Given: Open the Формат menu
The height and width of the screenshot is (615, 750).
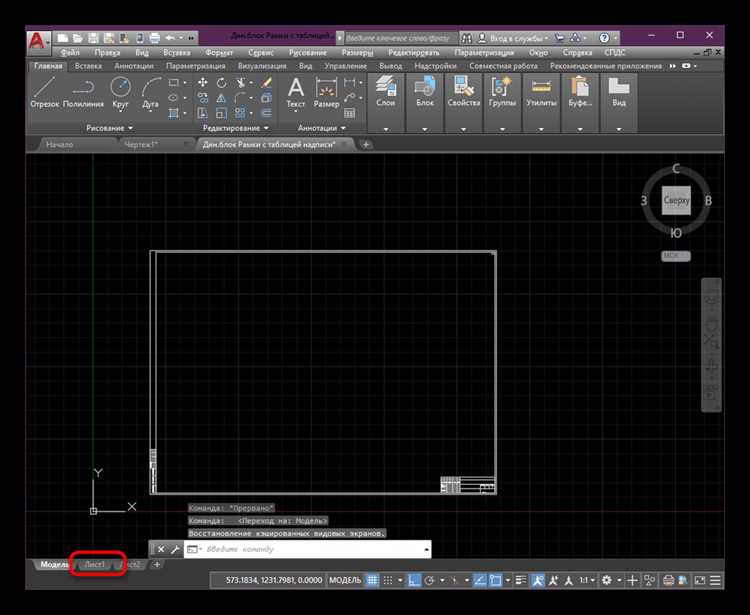Looking at the screenshot, I should tap(219, 53).
